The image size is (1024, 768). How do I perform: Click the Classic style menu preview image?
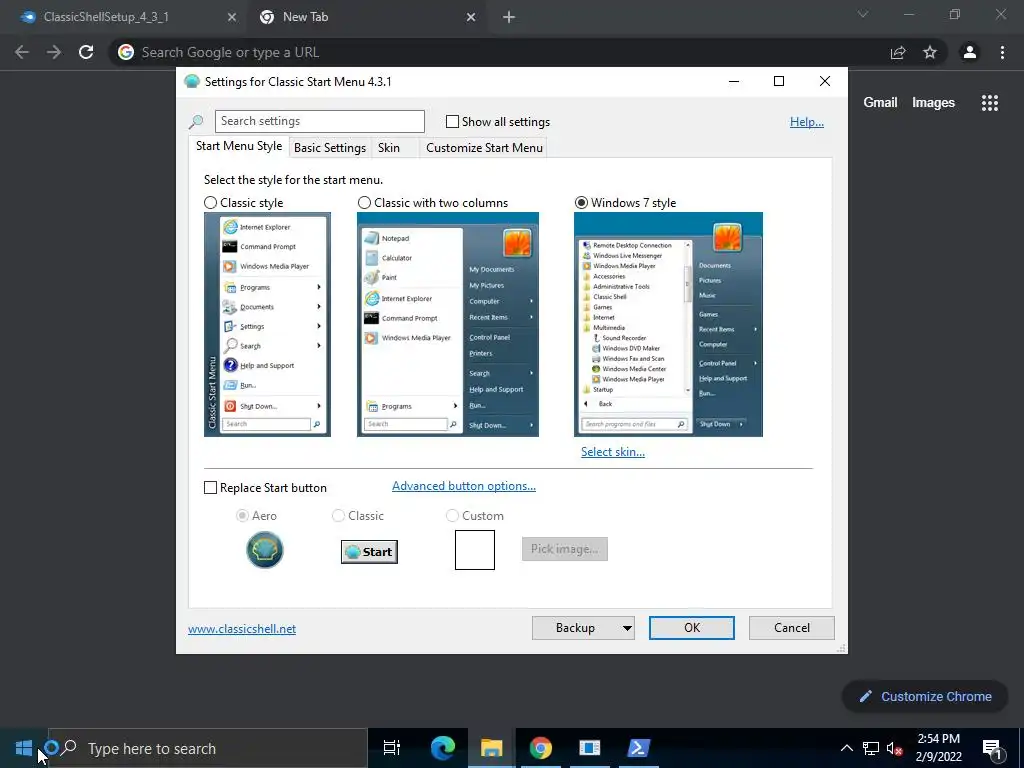[x=267, y=324]
